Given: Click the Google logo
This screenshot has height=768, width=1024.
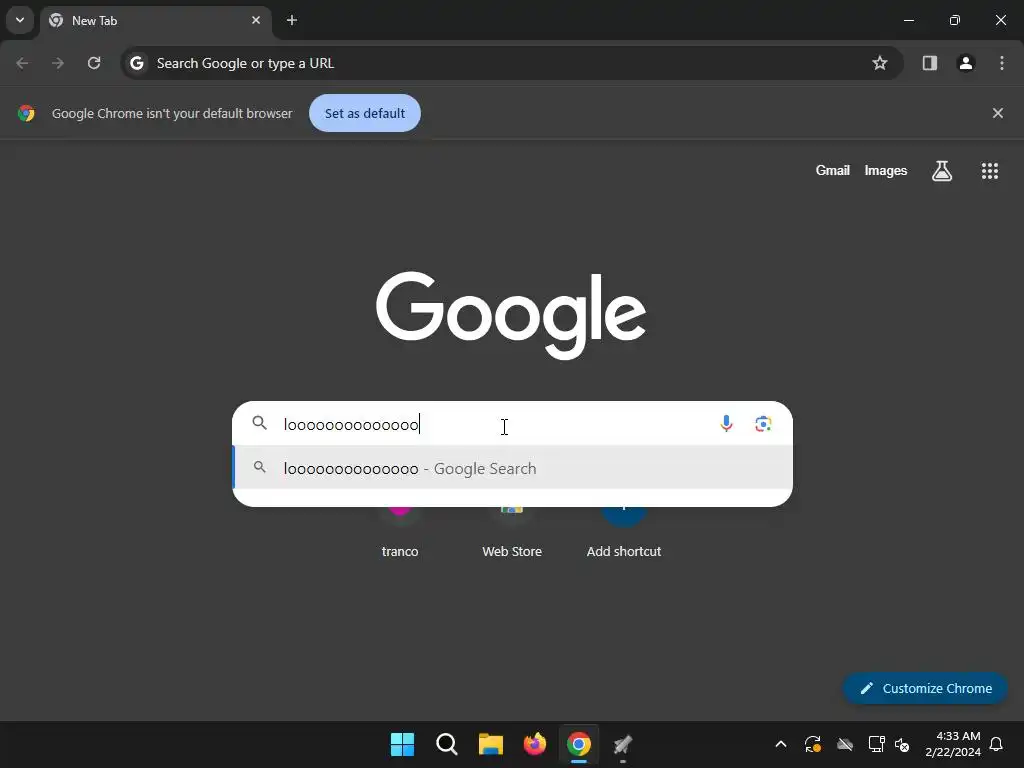Looking at the screenshot, I should (x=511, y=315).
